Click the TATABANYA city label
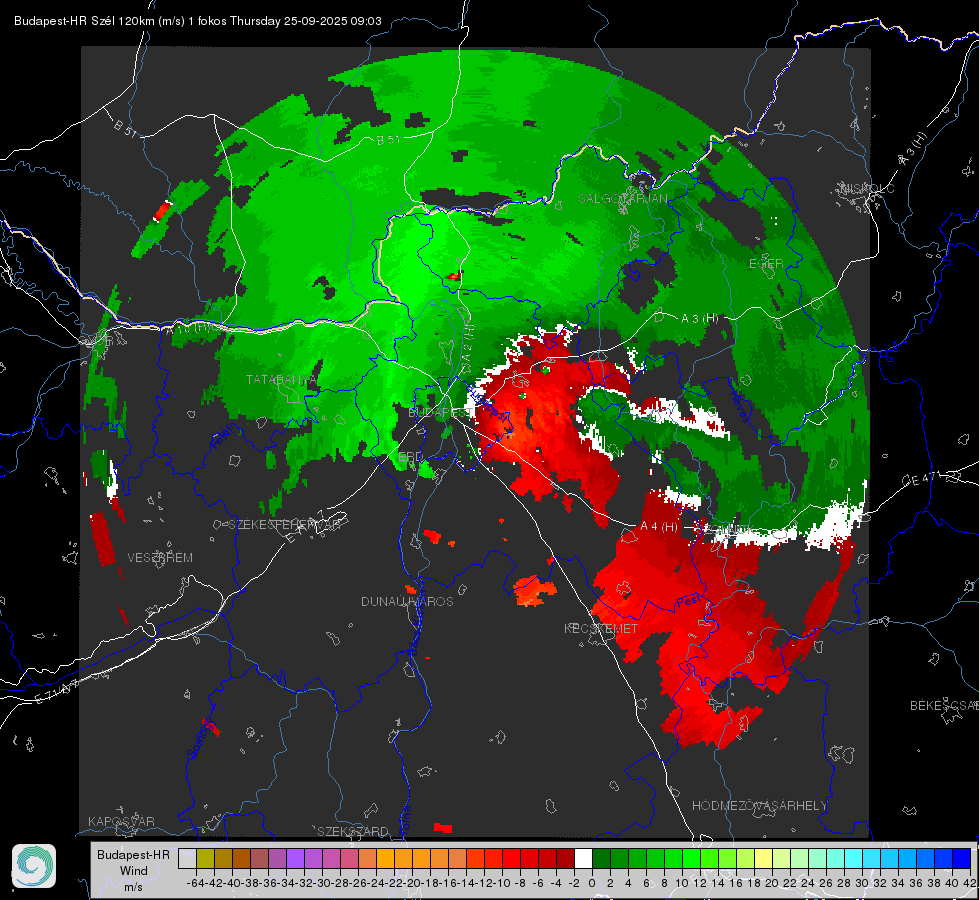This screenshot has height=900, width=979. point(282,379)
